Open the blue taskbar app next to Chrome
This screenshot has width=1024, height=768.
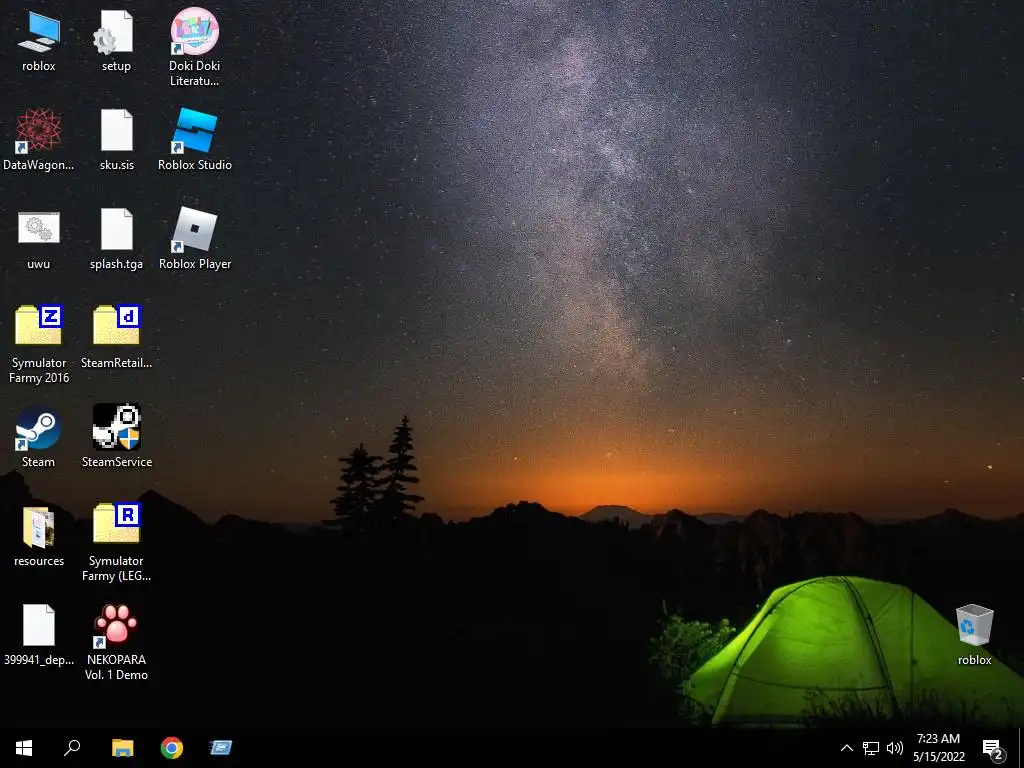pos(221,748)
